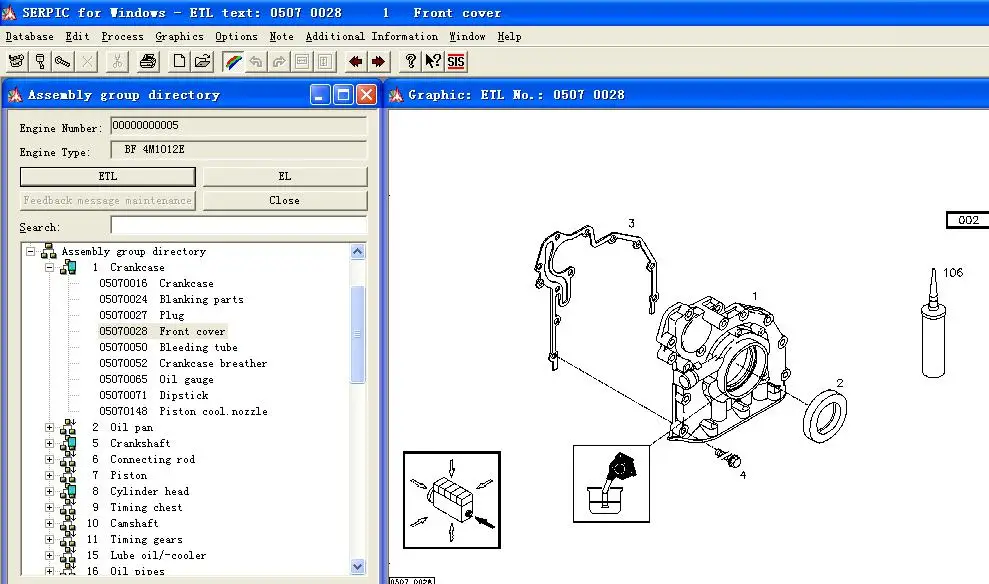Viewport: 989px width, 584px height.
Task: Open the Additional Information menu
Action: pos(372,37)
